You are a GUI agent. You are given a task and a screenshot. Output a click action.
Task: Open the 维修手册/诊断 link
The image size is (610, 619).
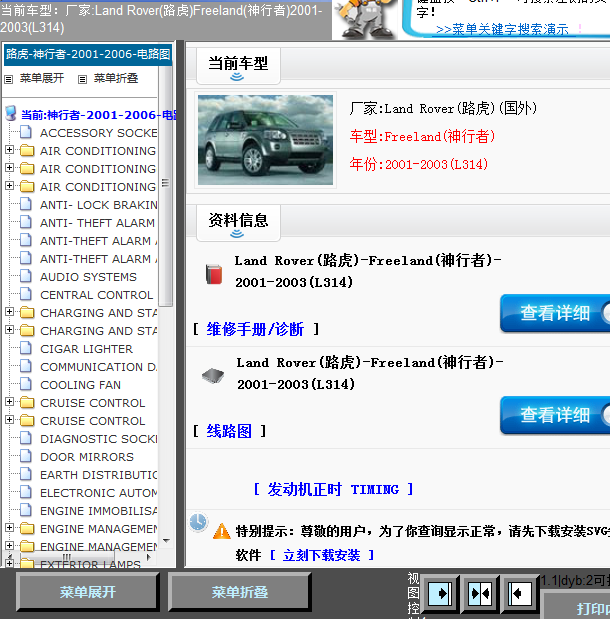coord(255,329)
